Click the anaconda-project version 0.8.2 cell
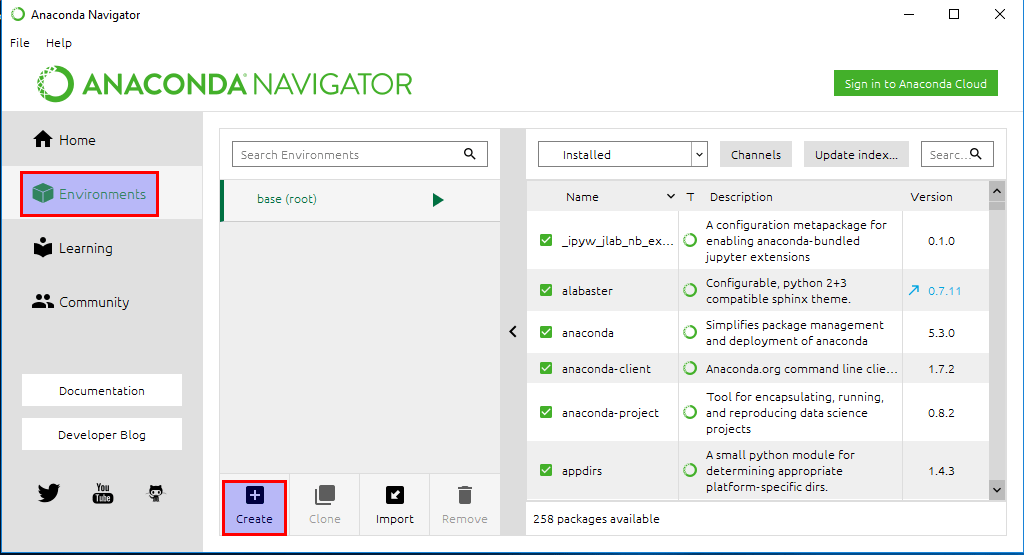 coord(941,413)
